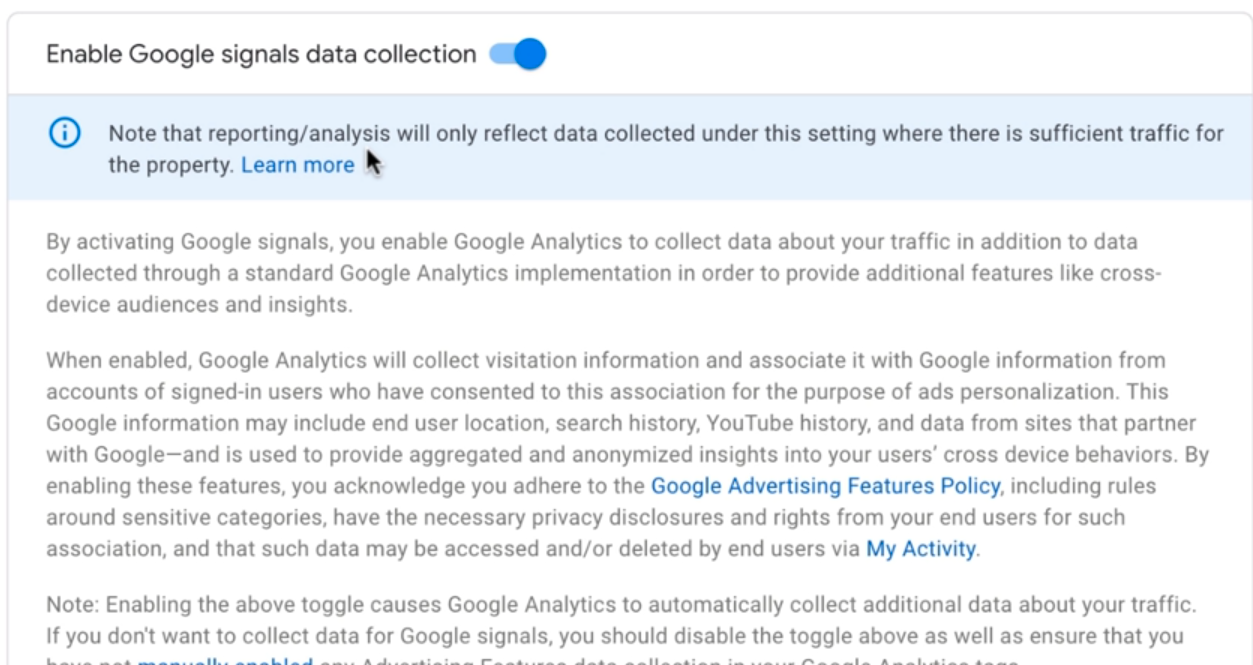Click the info icon in blue notice
Viewport: 1253px width, 665px height.
(65, 133)
